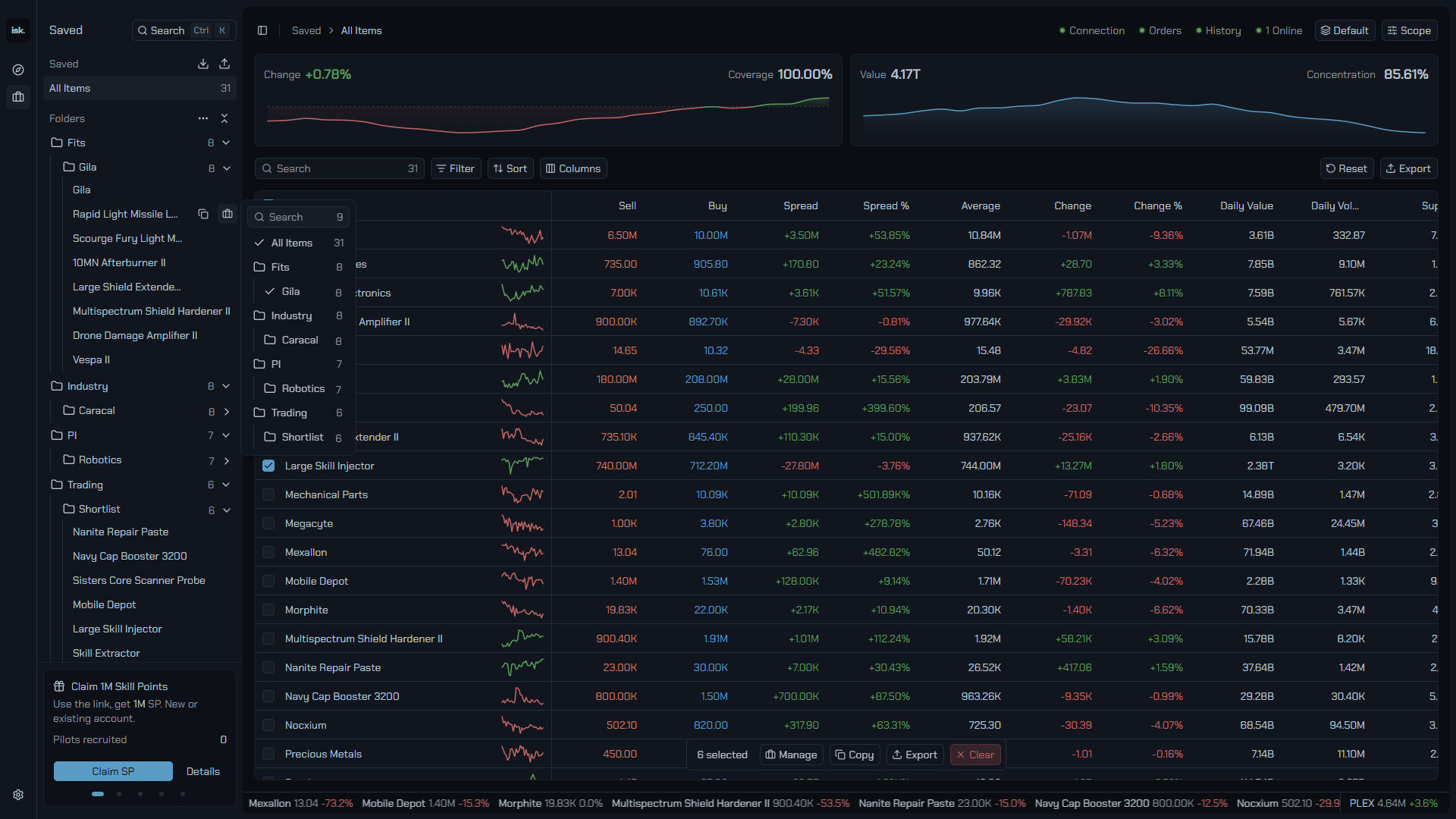Collapse the PI folder chevron

click(226, 435)
